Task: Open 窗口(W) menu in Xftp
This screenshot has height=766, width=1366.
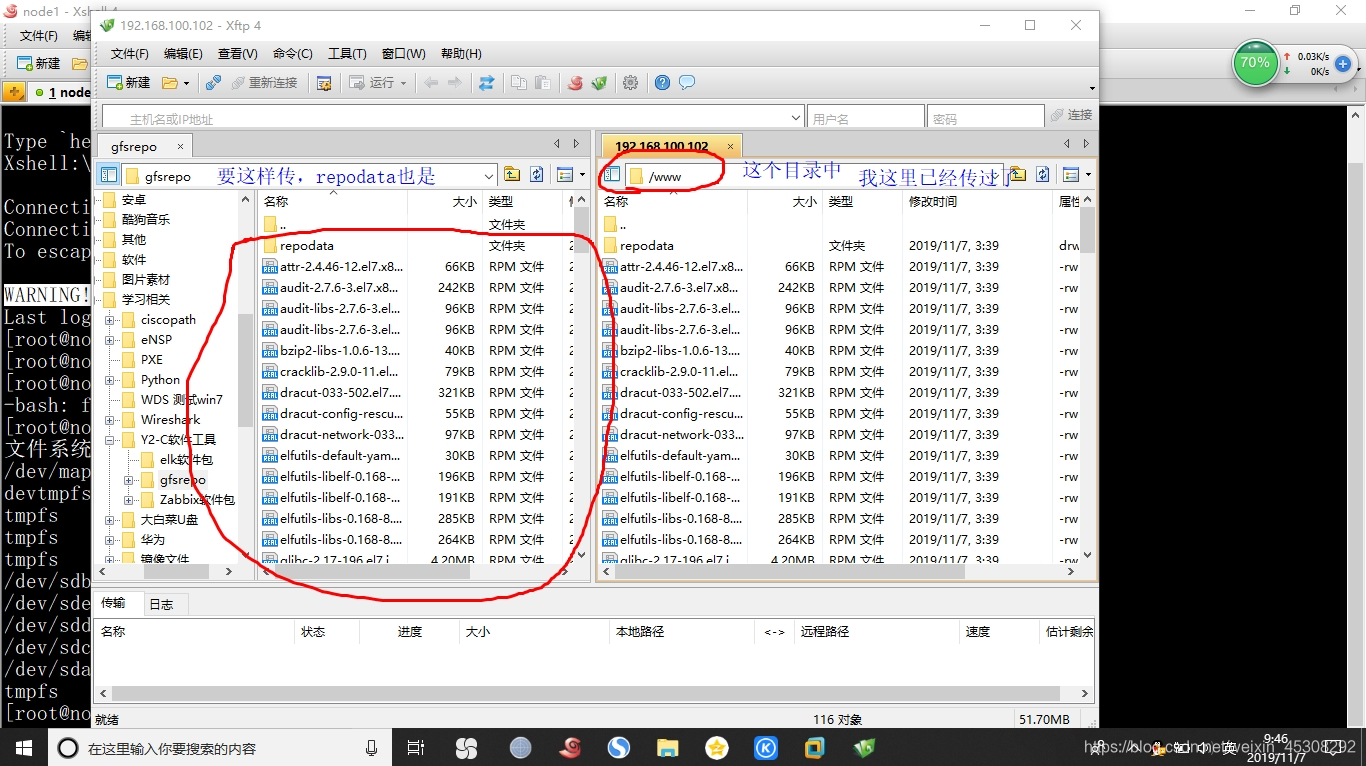Action: tap(403, 54)
